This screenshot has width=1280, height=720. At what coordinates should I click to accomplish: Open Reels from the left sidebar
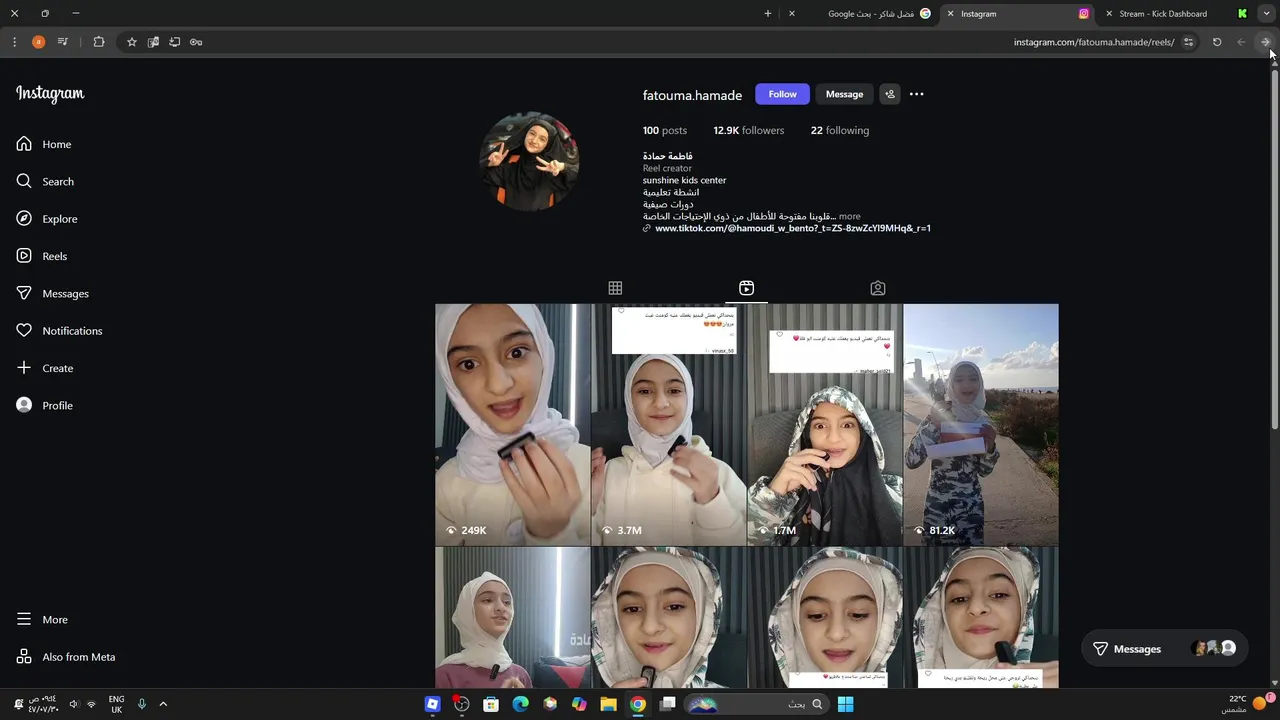tap(42, 256)
